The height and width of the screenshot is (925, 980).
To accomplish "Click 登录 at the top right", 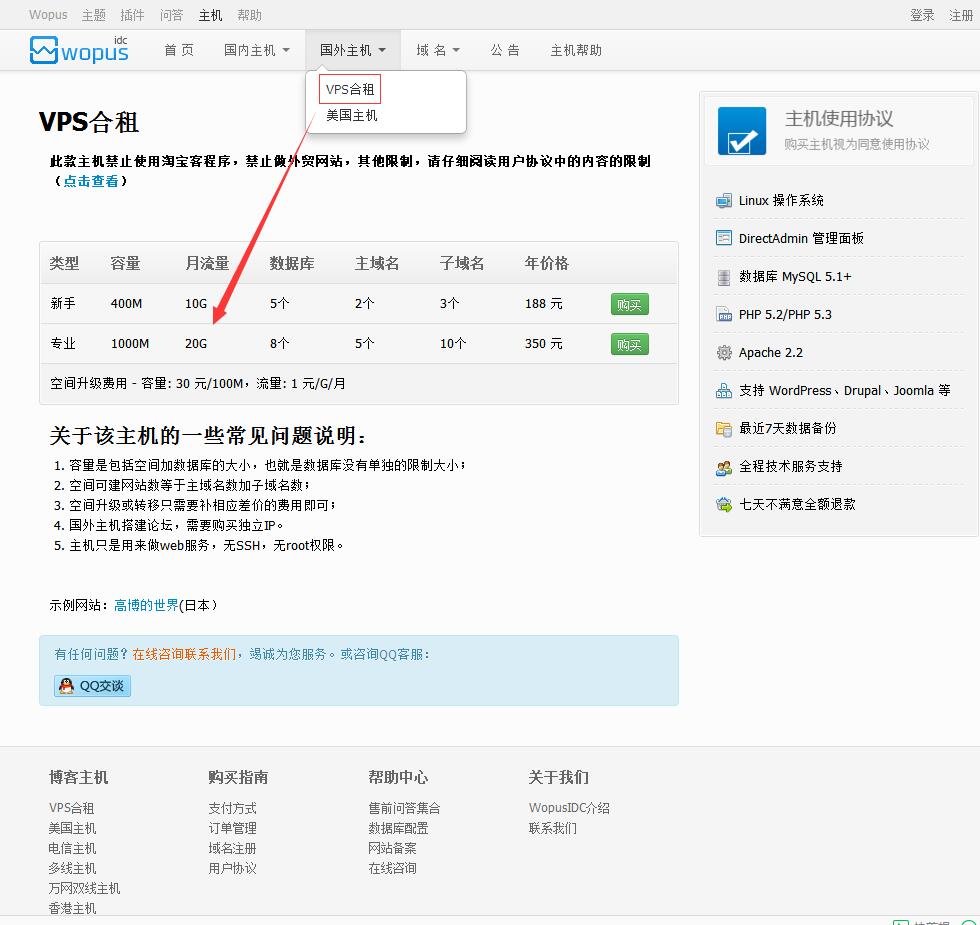I will click(921, 14).
